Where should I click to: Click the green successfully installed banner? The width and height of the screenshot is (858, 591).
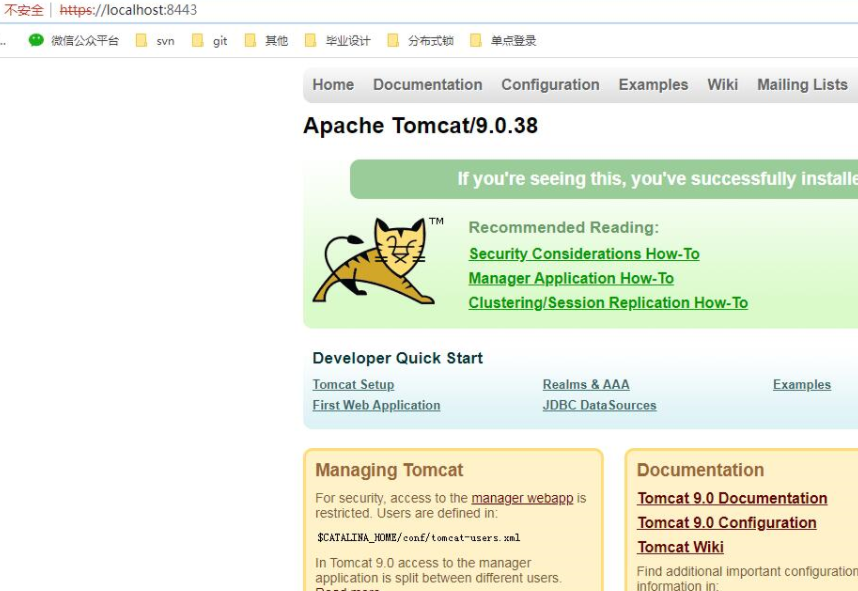[x=604, y=179]
